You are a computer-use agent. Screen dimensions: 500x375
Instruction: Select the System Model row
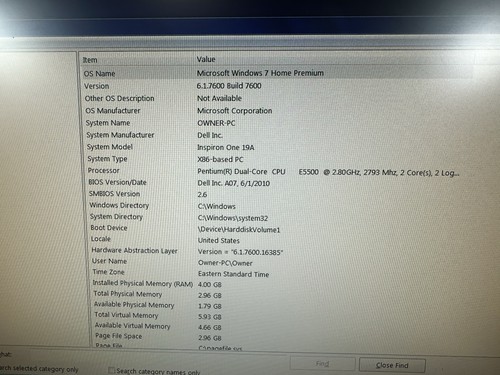(110, 147)
